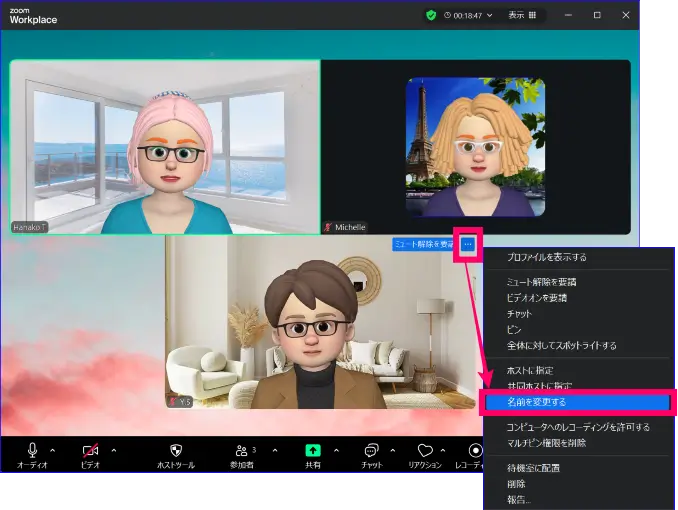Open the Reactions heart icon
The image size is (678, 510).
(x=425, y=450)
